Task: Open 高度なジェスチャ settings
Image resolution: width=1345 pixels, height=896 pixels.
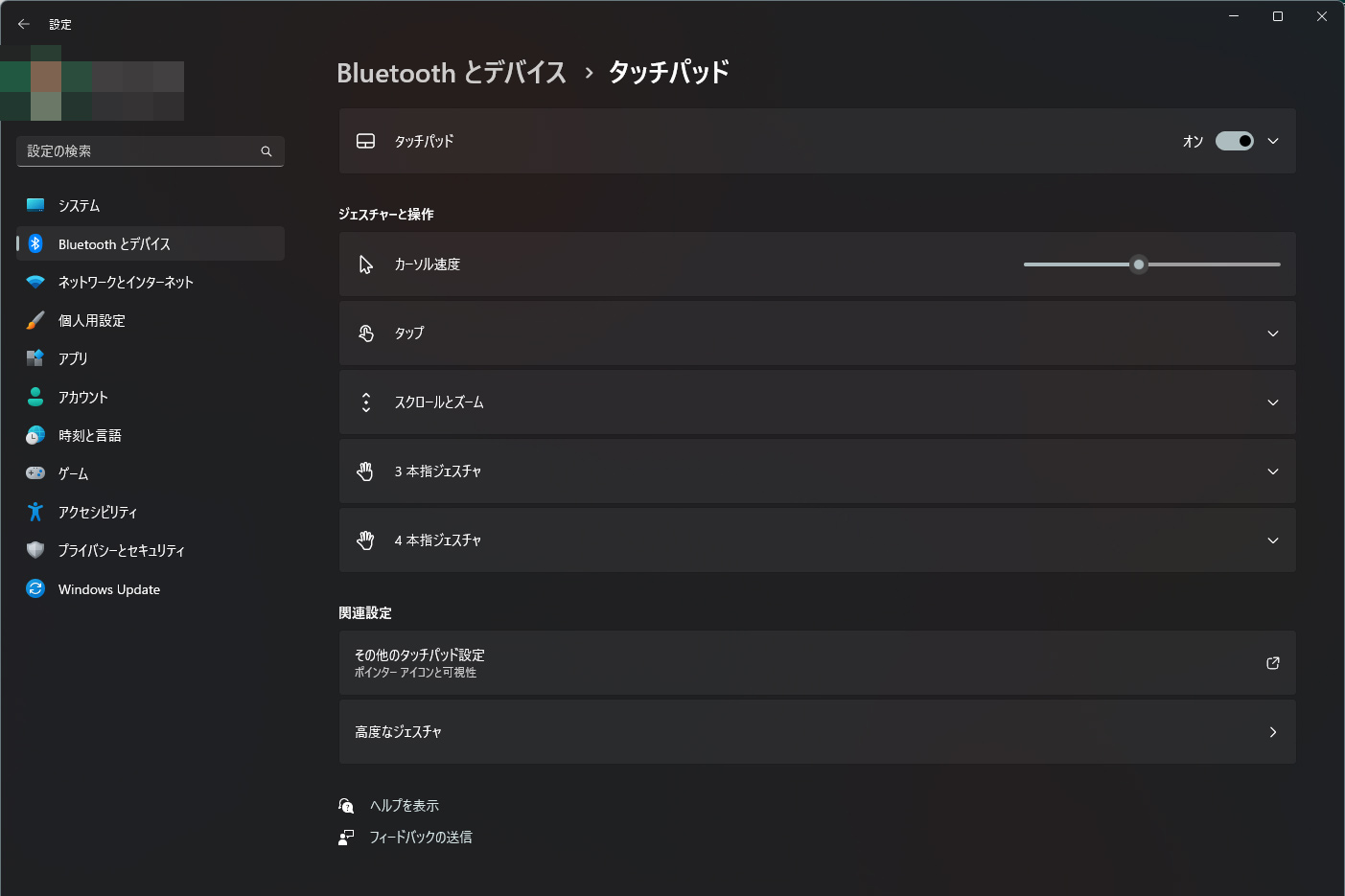Action: (817, 732)
